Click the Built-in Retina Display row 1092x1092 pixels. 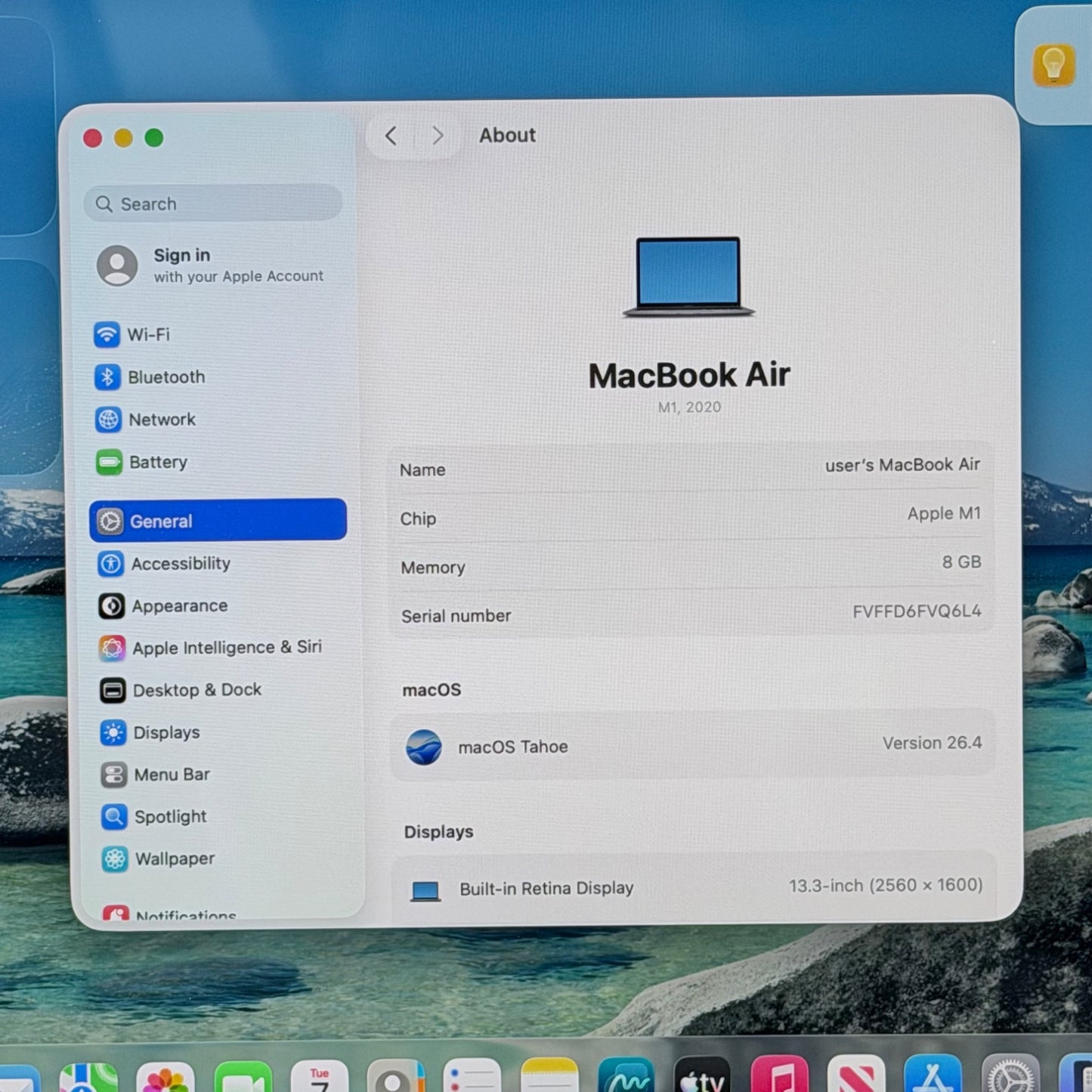tap(693, 888)
